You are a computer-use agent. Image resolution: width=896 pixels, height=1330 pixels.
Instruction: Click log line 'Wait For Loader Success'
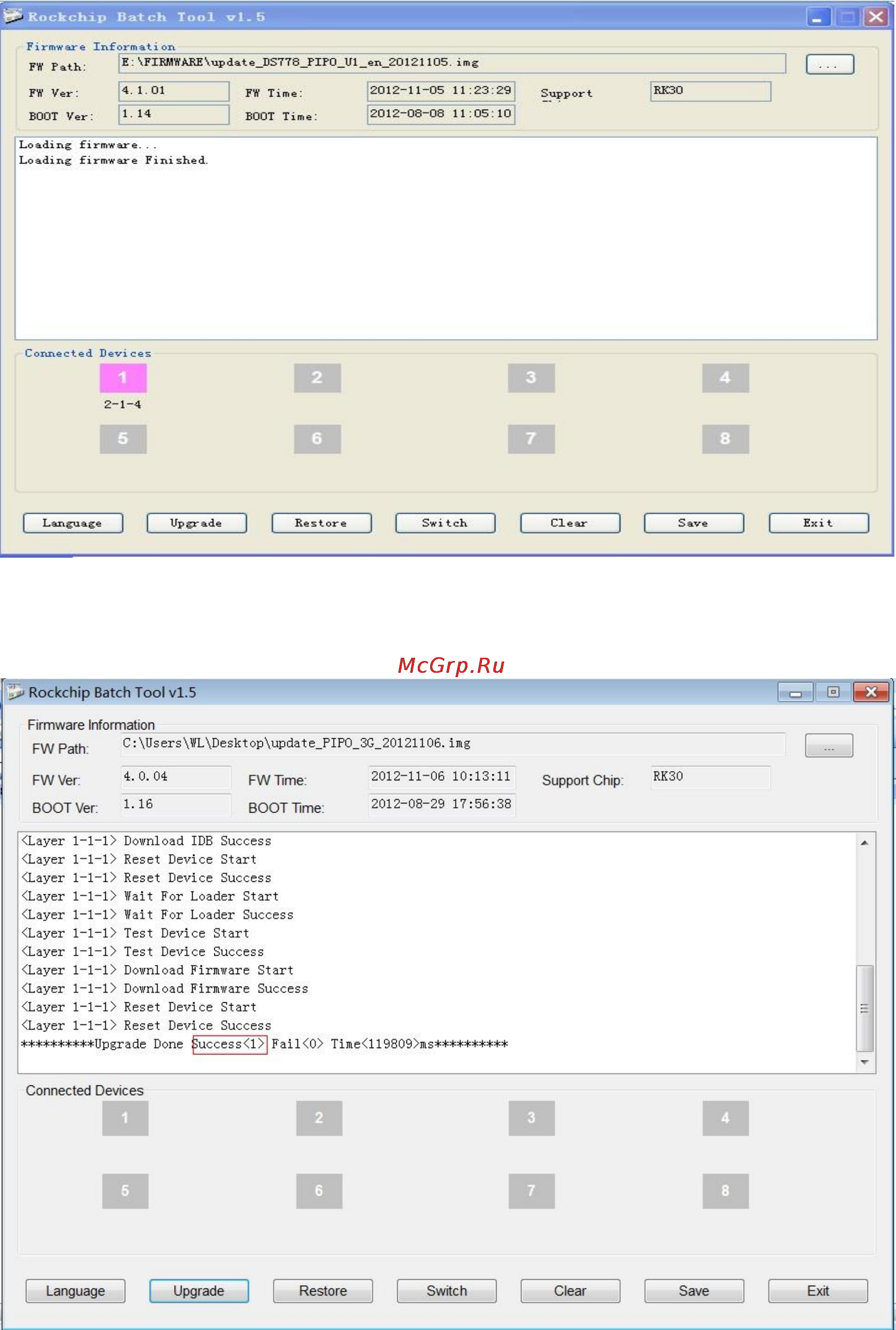coord(157,915)
